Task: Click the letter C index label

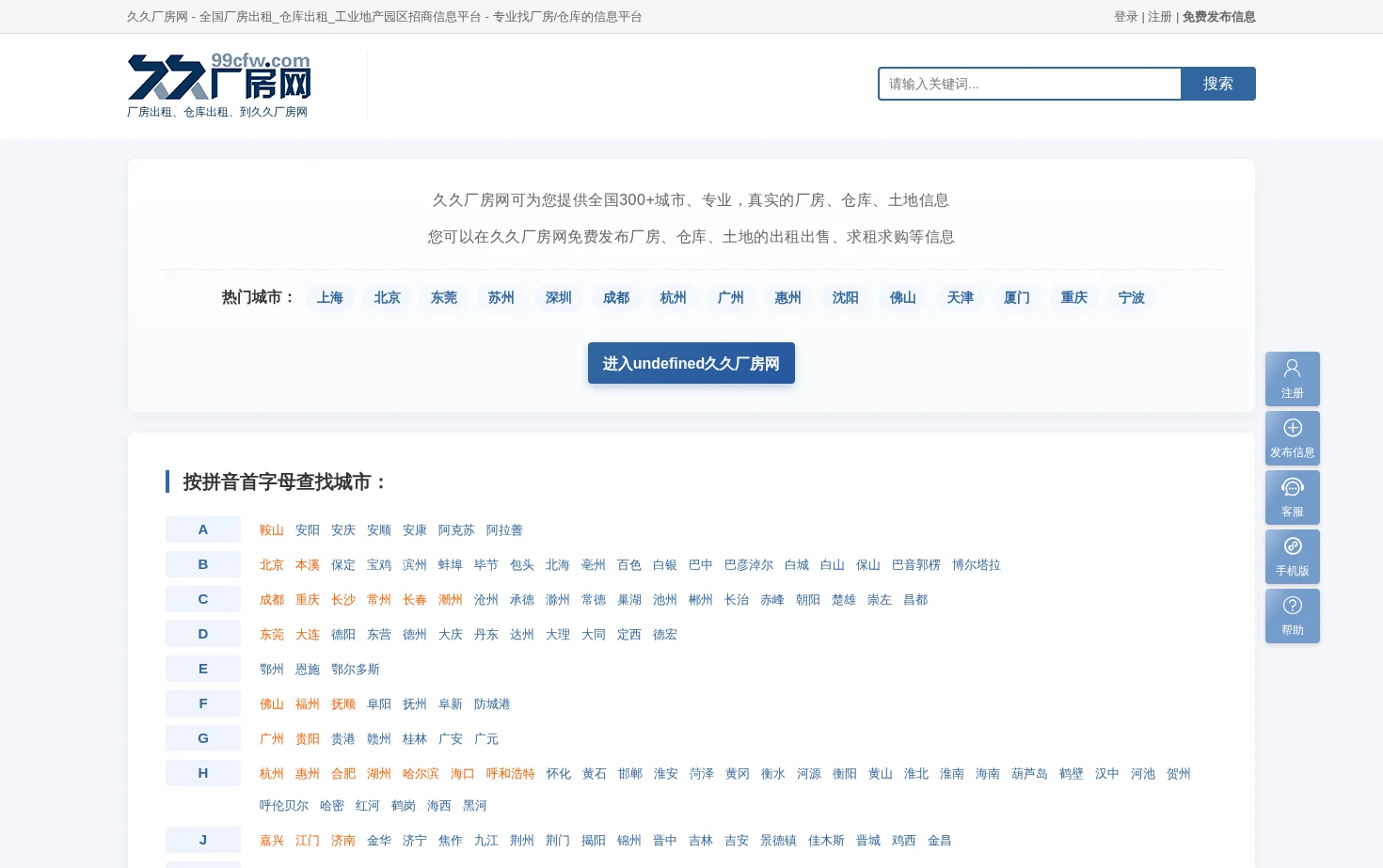Action: [203, 599]
